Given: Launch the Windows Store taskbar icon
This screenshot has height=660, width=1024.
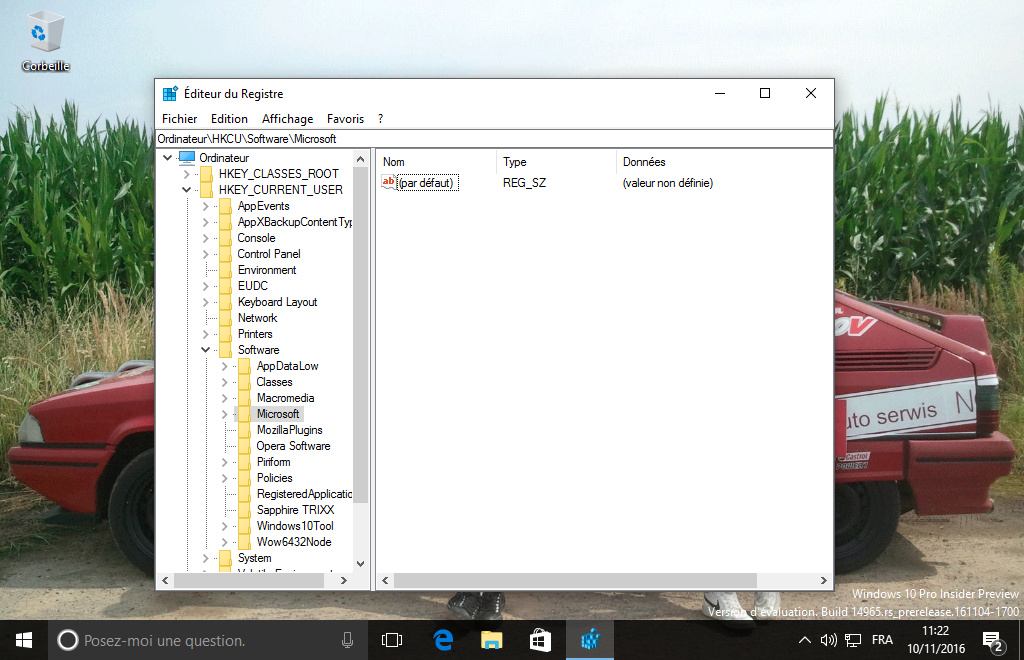Looking at the screenshot, I should [540, 640].
